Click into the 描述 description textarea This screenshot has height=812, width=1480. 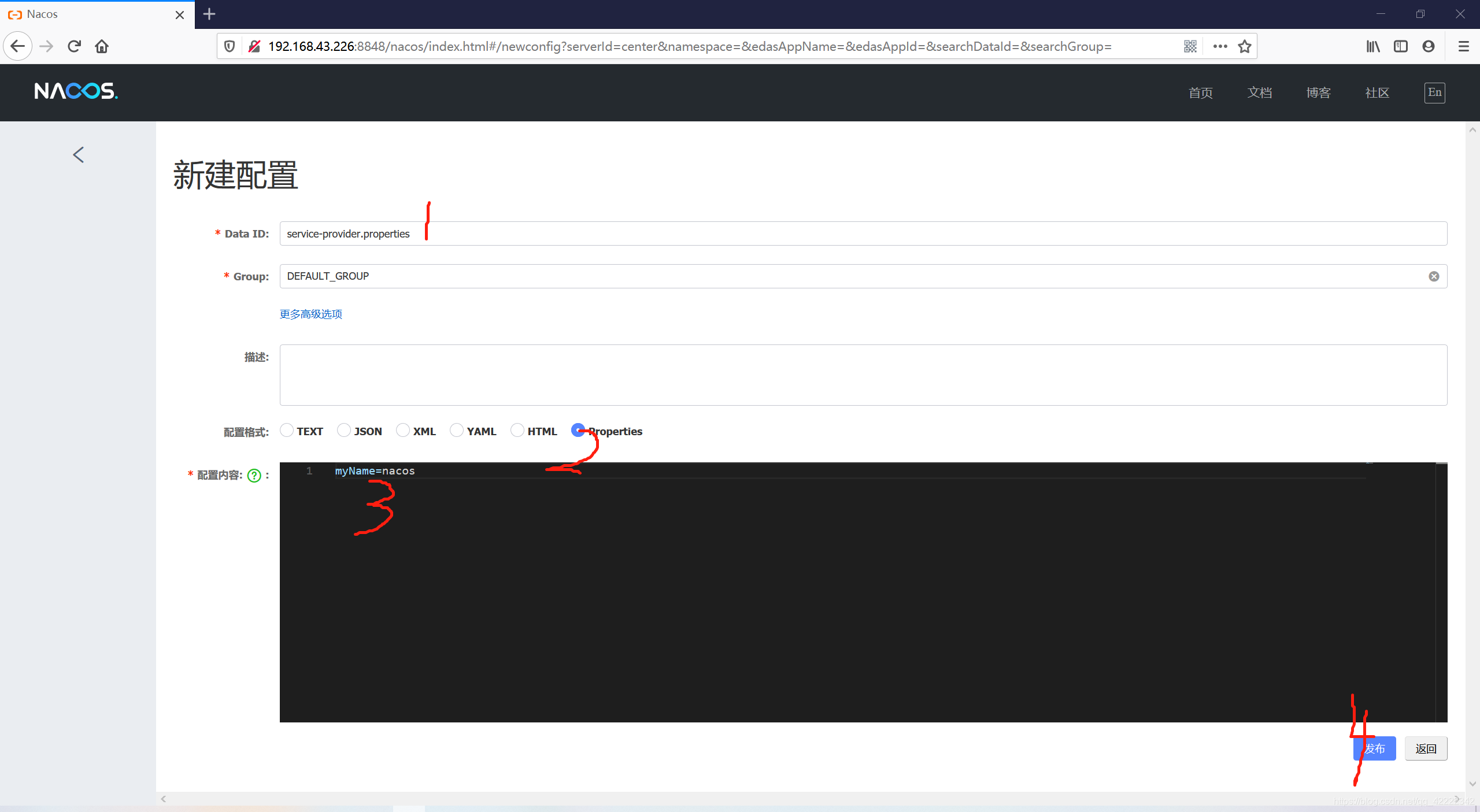pyautogui.click(x=864, y=375)
